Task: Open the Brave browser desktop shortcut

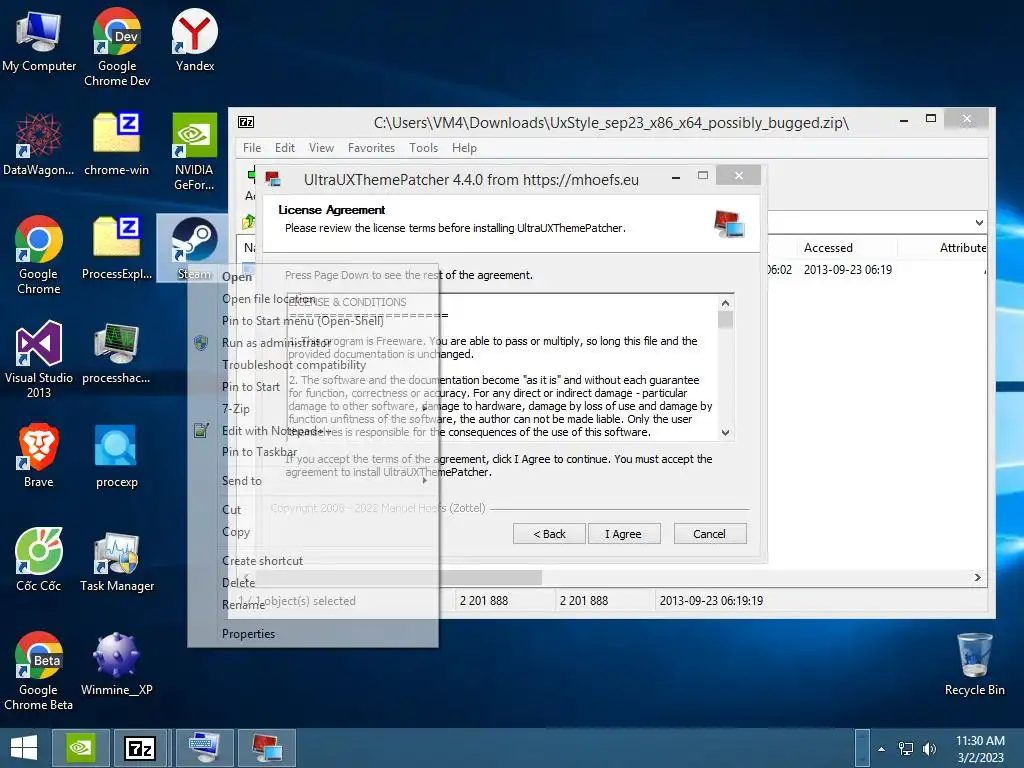Action: coord(39,456)
